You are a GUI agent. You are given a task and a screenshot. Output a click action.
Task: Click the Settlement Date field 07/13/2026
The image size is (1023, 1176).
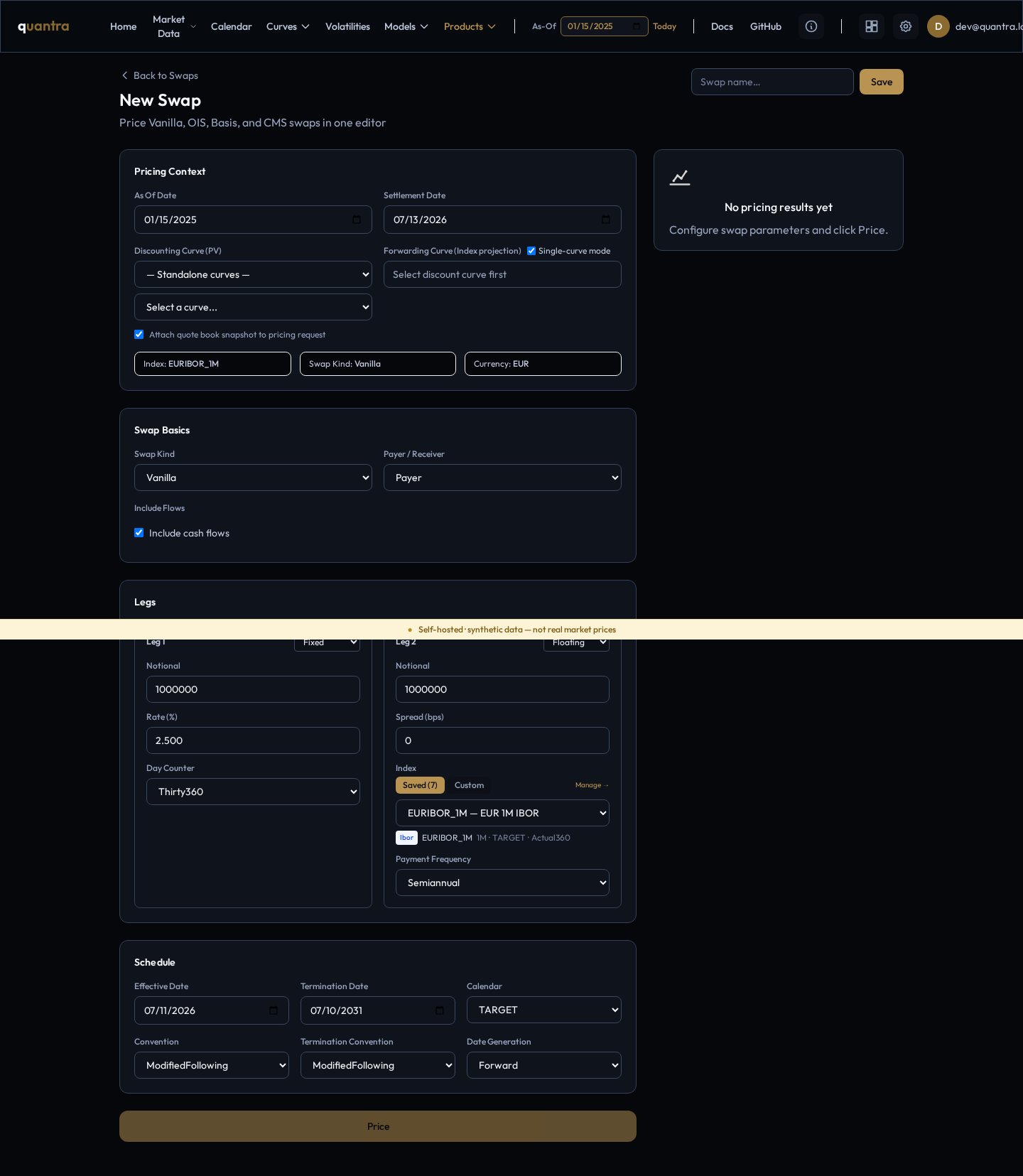click(502, 220)
